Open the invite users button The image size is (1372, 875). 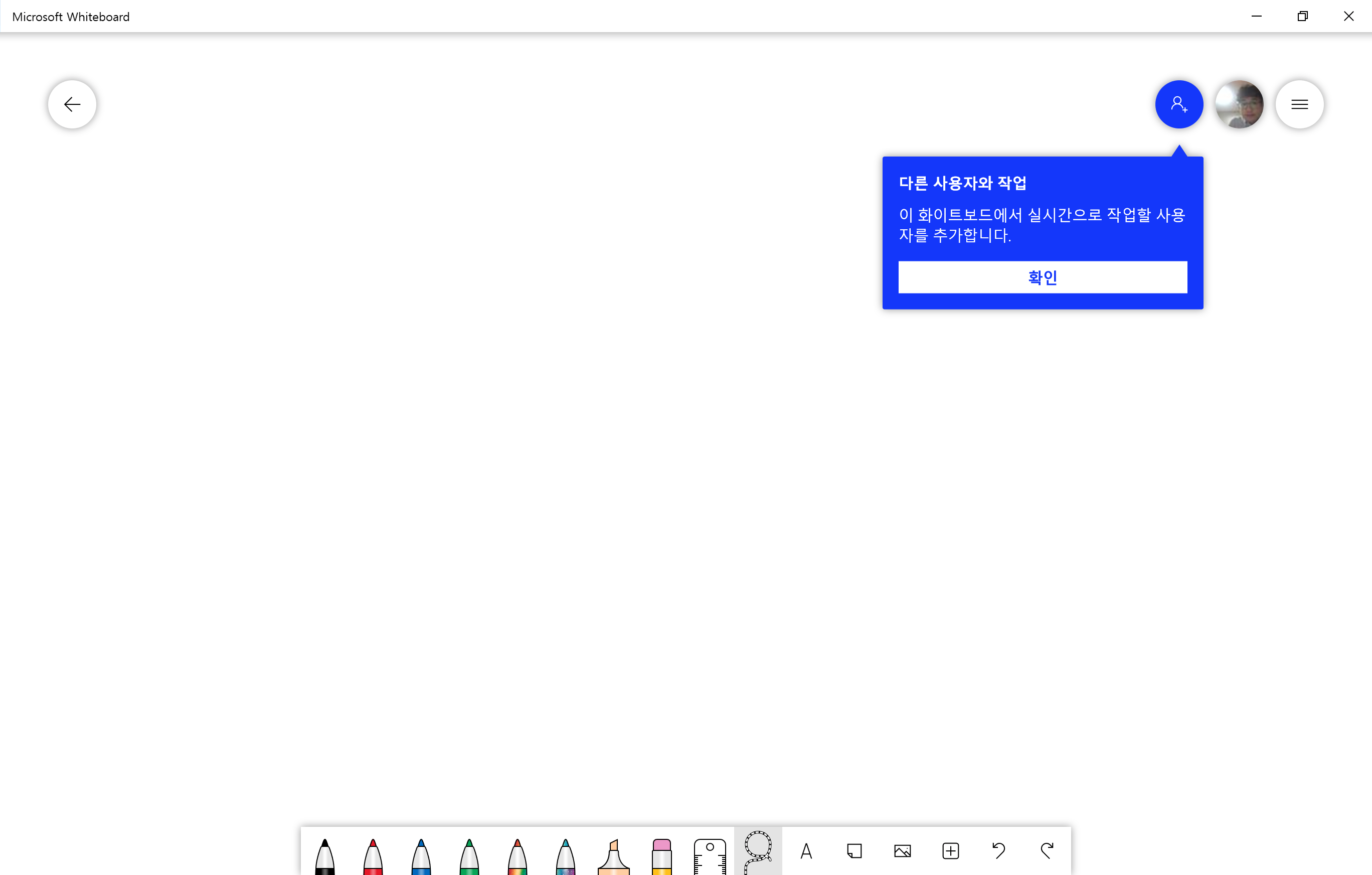[x=1179, y=104]
